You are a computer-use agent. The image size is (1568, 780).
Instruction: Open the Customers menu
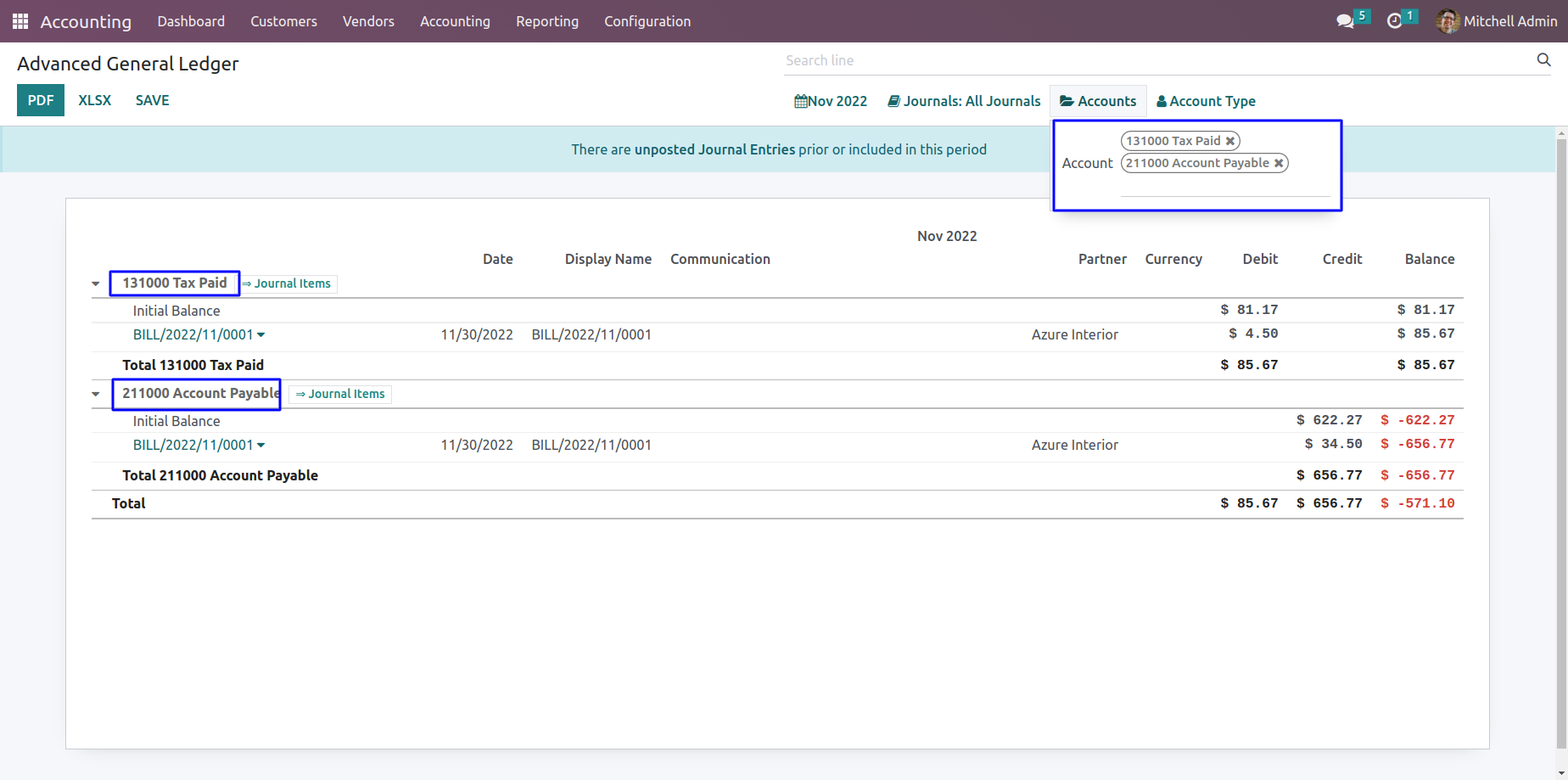pos(283,21)
